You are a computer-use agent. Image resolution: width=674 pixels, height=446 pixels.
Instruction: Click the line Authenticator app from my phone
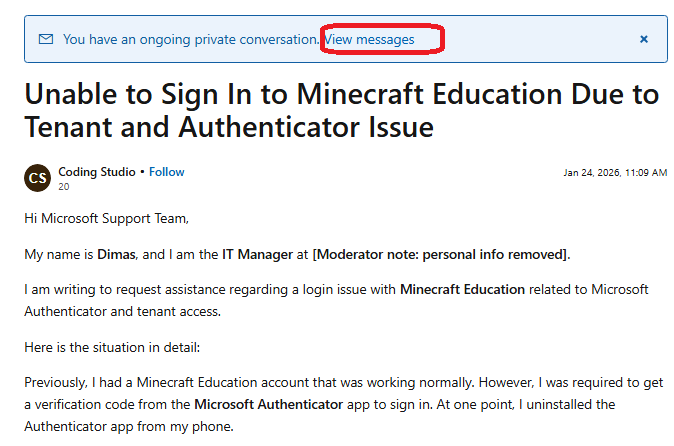click(x=129, y=426)
